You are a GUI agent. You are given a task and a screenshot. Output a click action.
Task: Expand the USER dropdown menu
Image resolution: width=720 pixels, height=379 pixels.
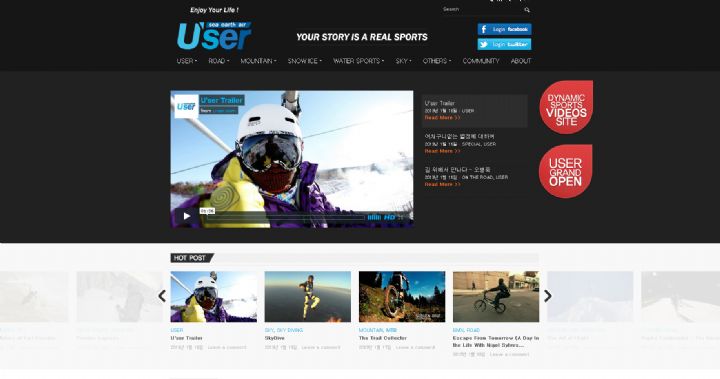(187, 61)
